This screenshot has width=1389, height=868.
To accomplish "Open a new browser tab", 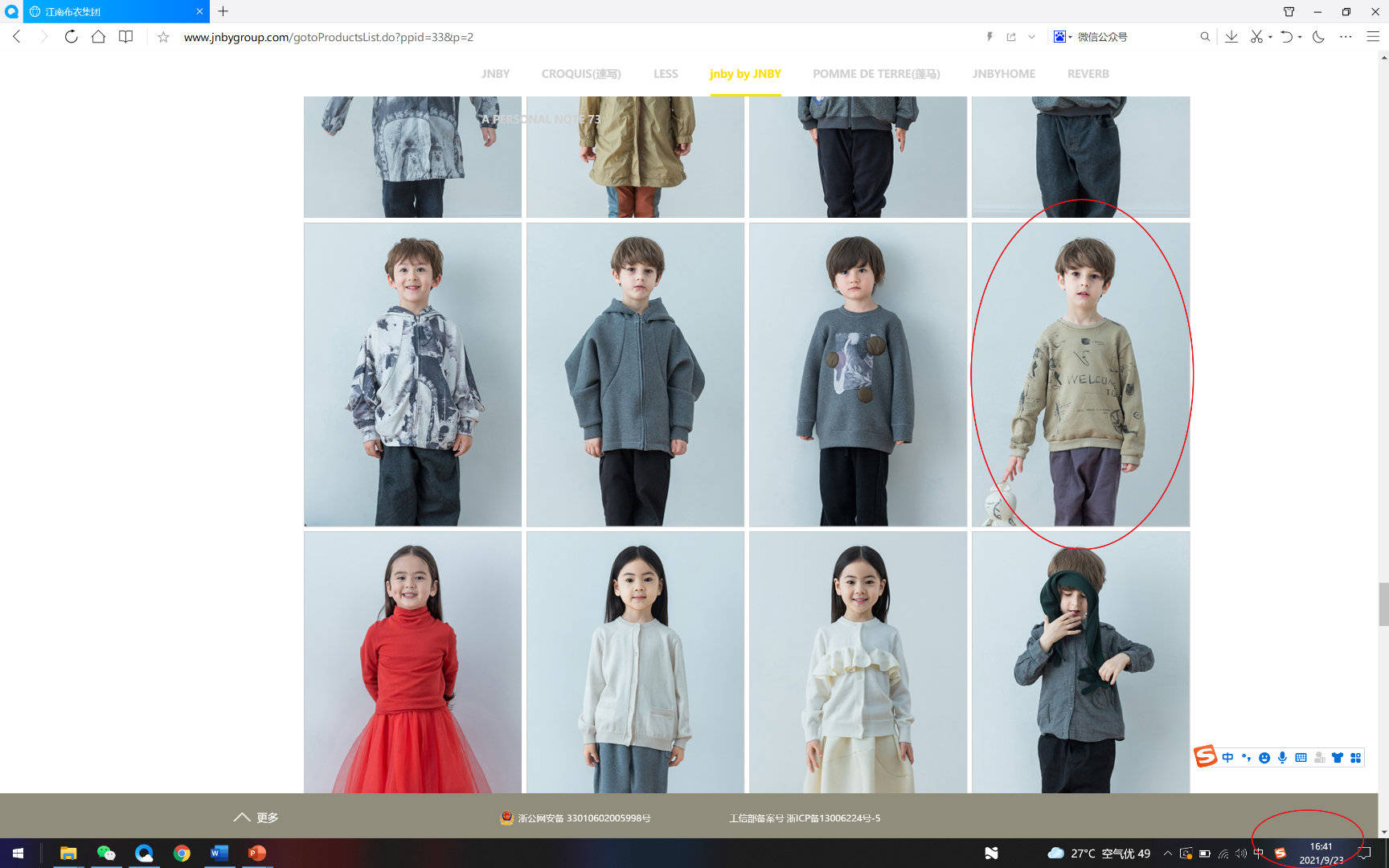I will pyautogui.click(x=223, y=11).
